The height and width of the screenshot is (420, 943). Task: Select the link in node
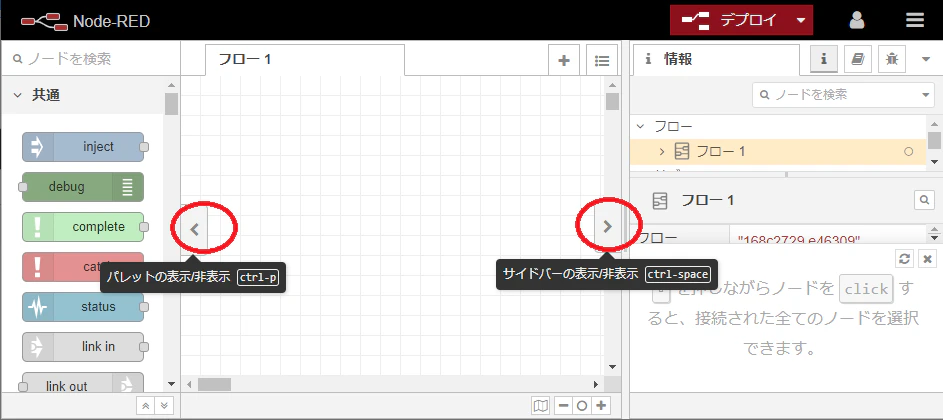83,347
